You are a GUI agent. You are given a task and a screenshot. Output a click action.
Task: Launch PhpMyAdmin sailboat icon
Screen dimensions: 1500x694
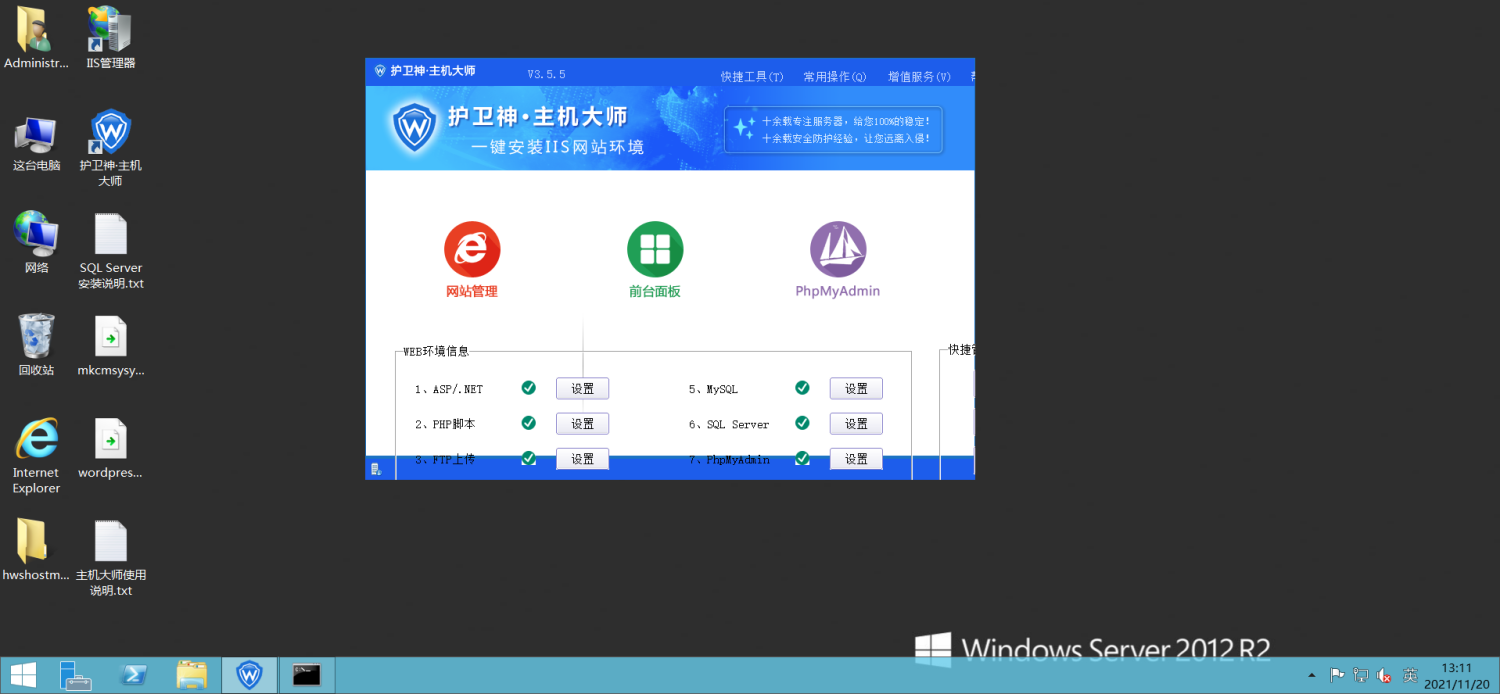[x=838, y=250]
